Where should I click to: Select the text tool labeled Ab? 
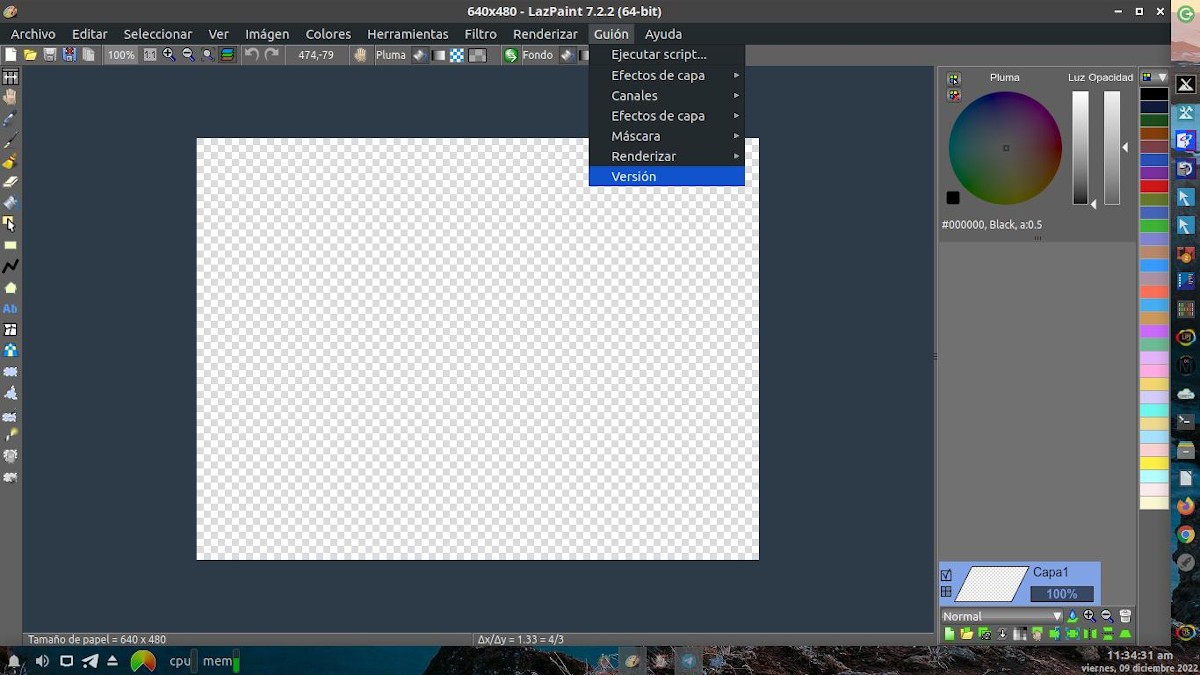coord(10,308)
